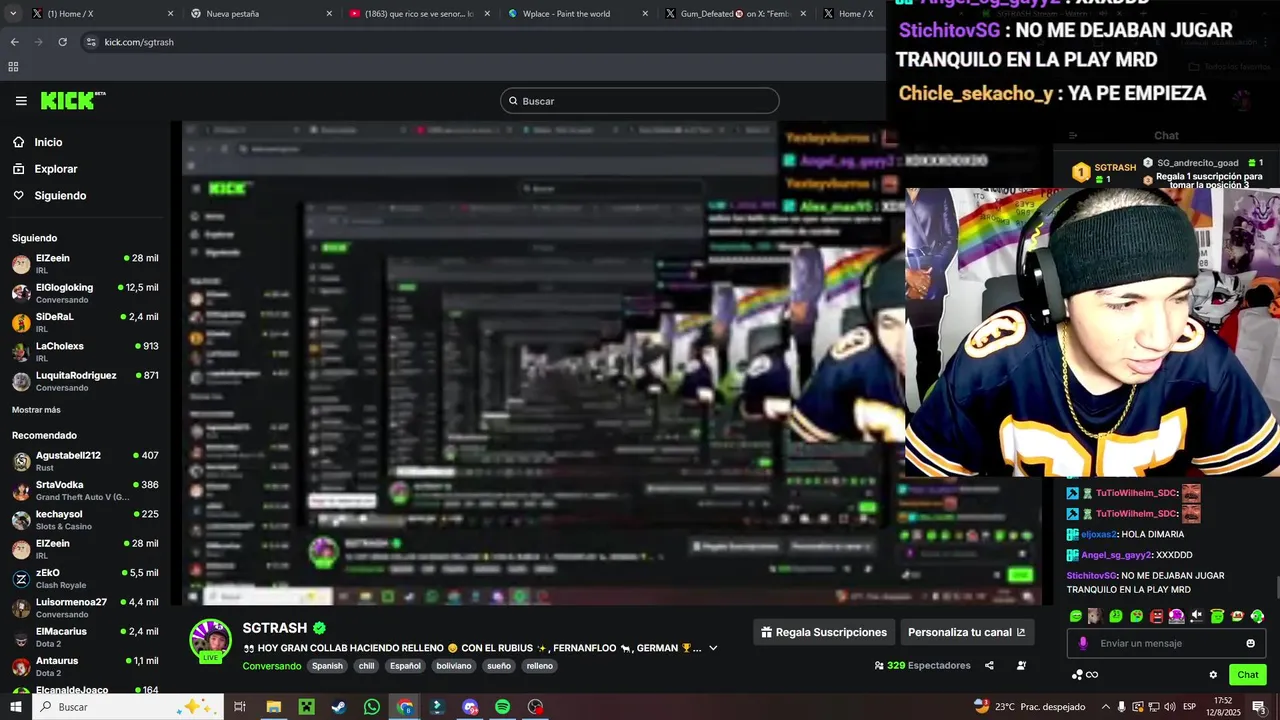Go back in browser history
Screen dimensions: 1280x720
(14, 42)
